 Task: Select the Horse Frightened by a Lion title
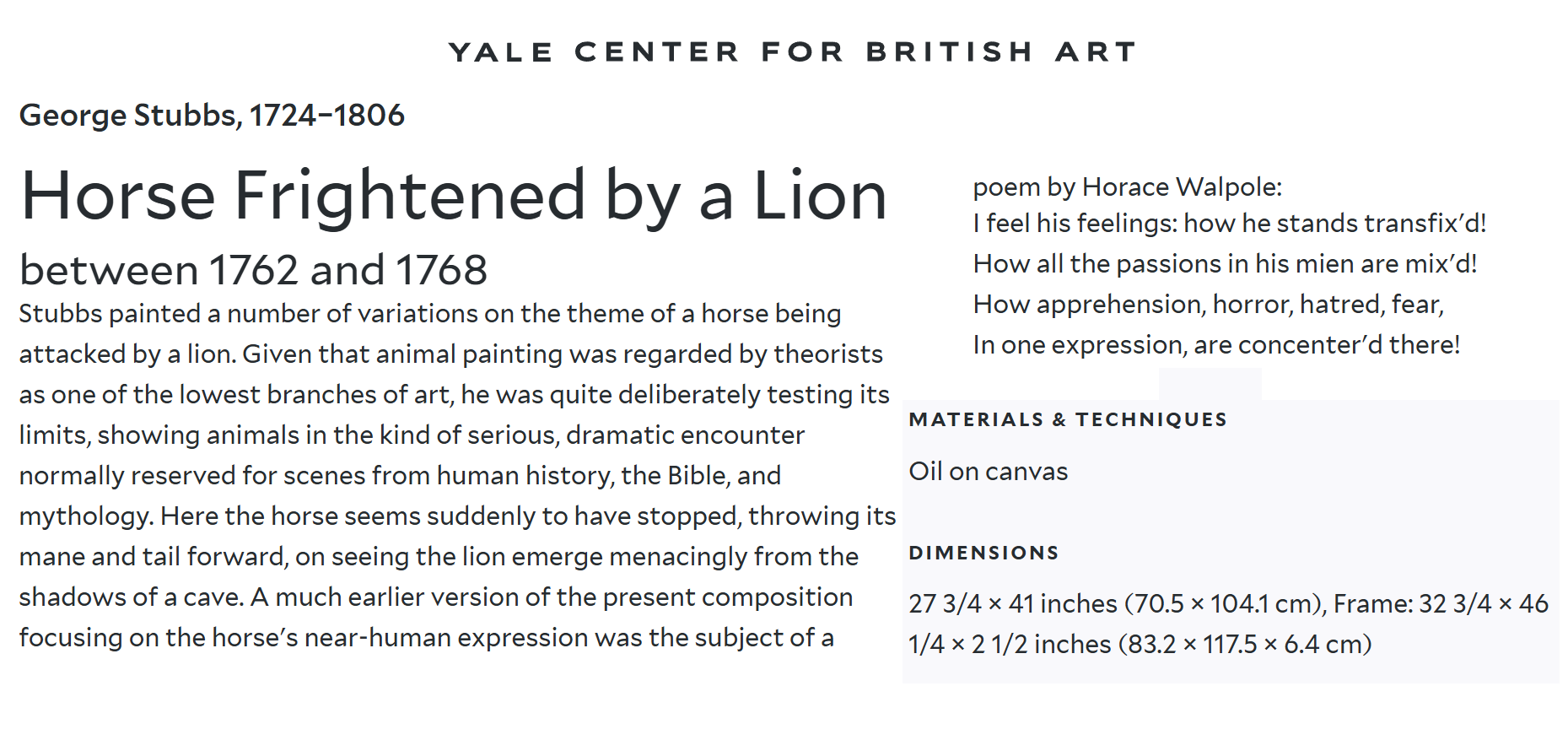coord(454,197)
